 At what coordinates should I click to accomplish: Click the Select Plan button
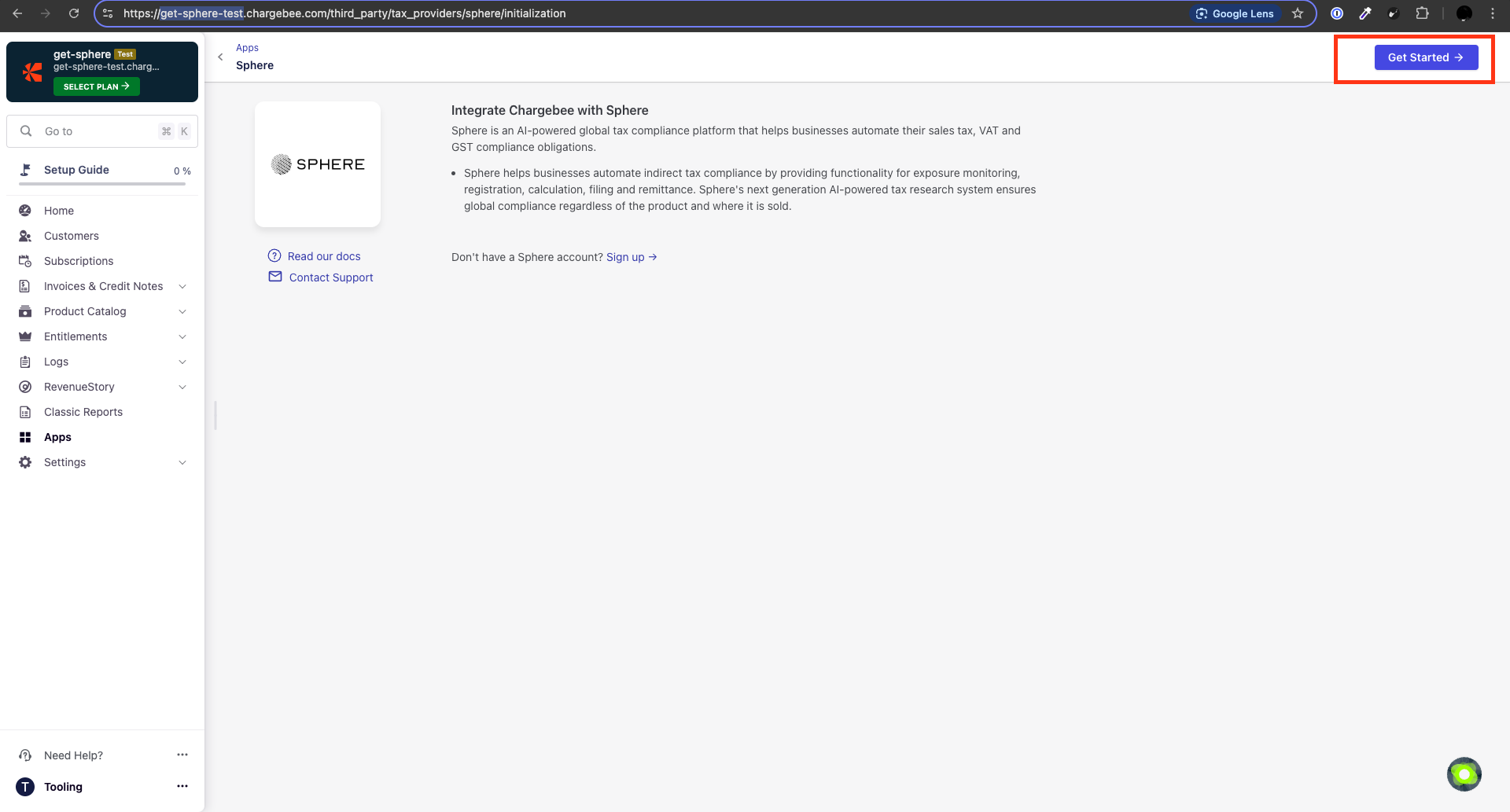point(96,86)
